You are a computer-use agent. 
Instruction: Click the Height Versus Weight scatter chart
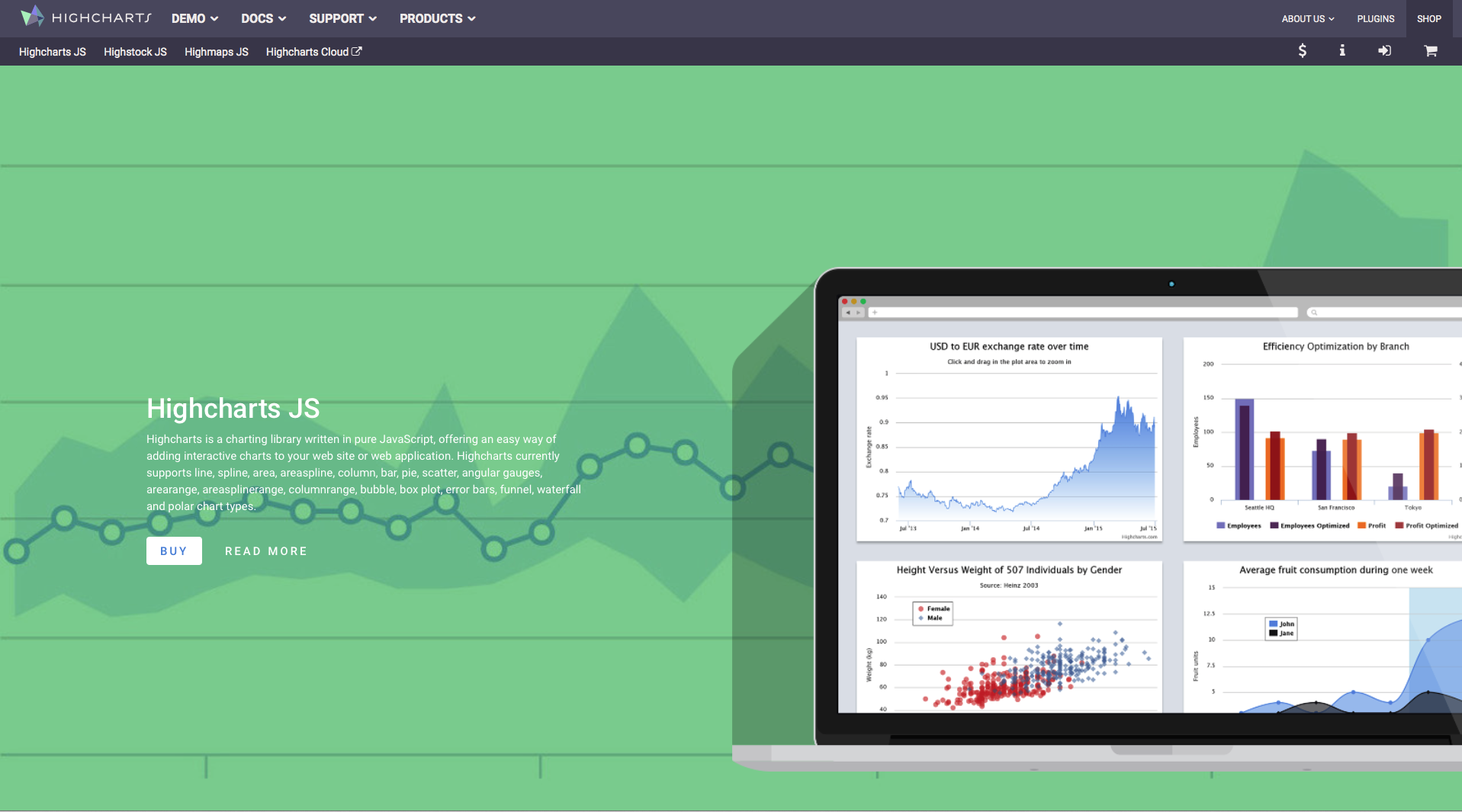click(1009, 637)
